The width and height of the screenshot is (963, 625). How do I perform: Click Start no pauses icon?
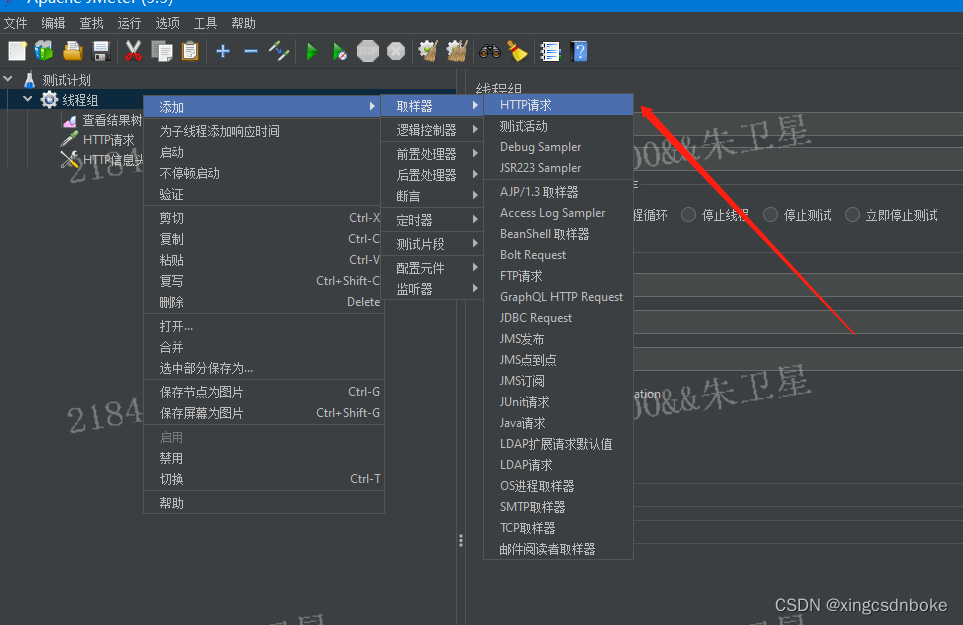coord(340,51)
